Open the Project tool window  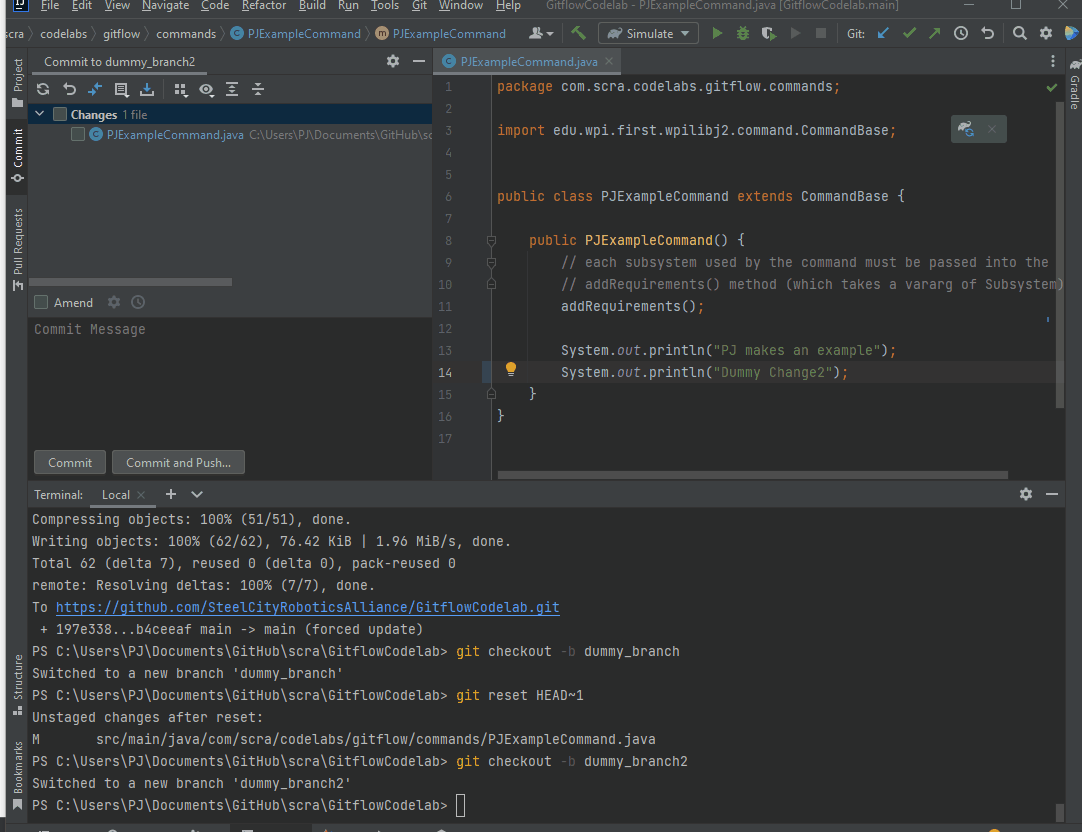point(18,83)
